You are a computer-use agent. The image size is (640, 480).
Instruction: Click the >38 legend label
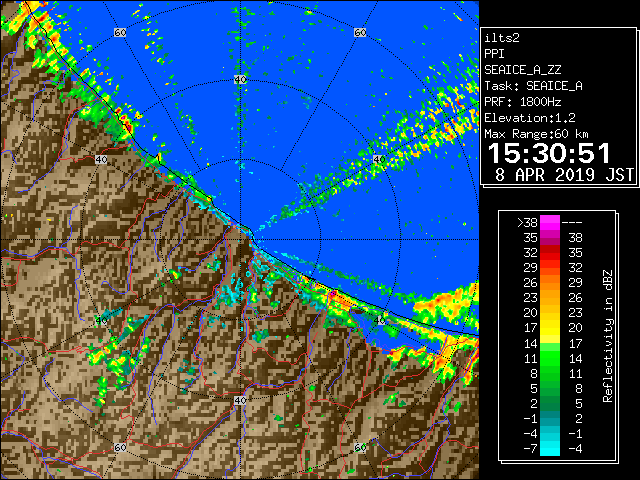tap(527, 222)
